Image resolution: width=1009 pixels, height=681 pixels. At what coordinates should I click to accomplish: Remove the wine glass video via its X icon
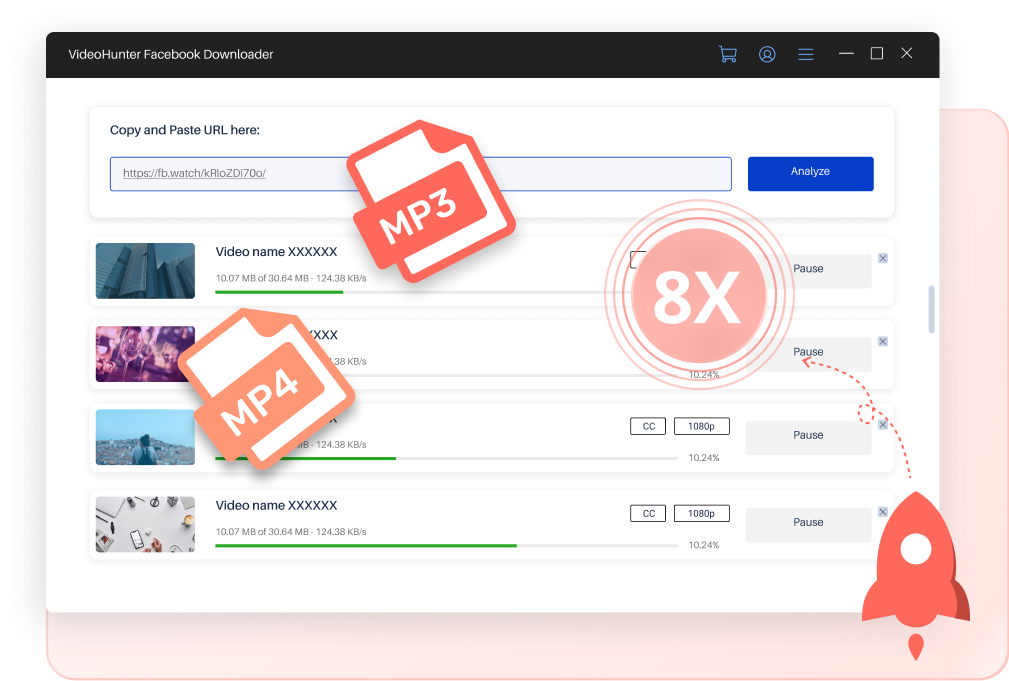point(883,341)
